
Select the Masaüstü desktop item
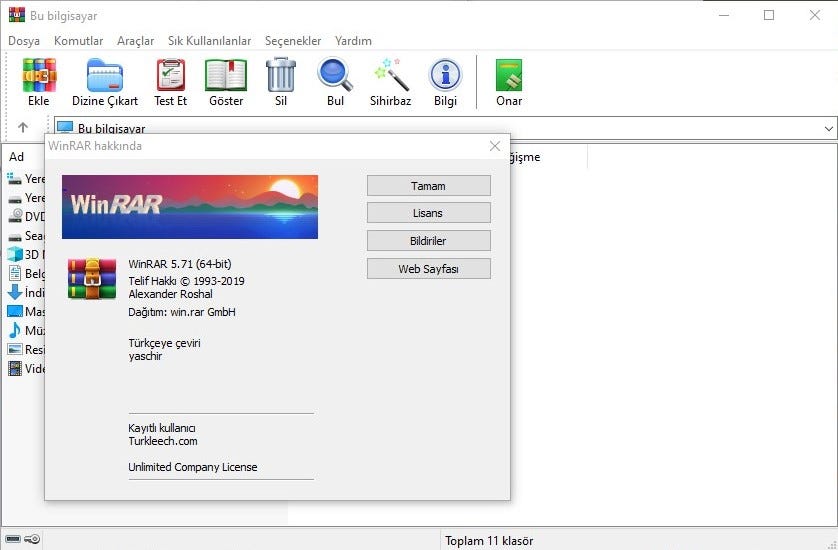[x=26, y=312]
